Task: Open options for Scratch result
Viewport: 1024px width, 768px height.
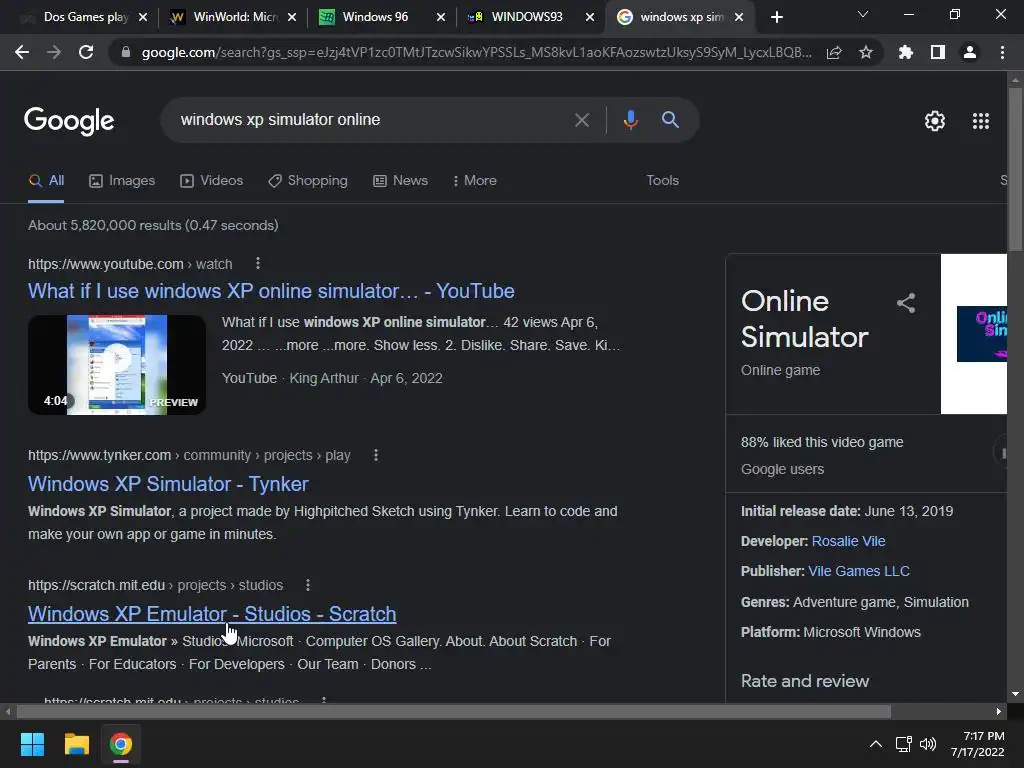Action: pyautogui.click(x=308, y=584)
